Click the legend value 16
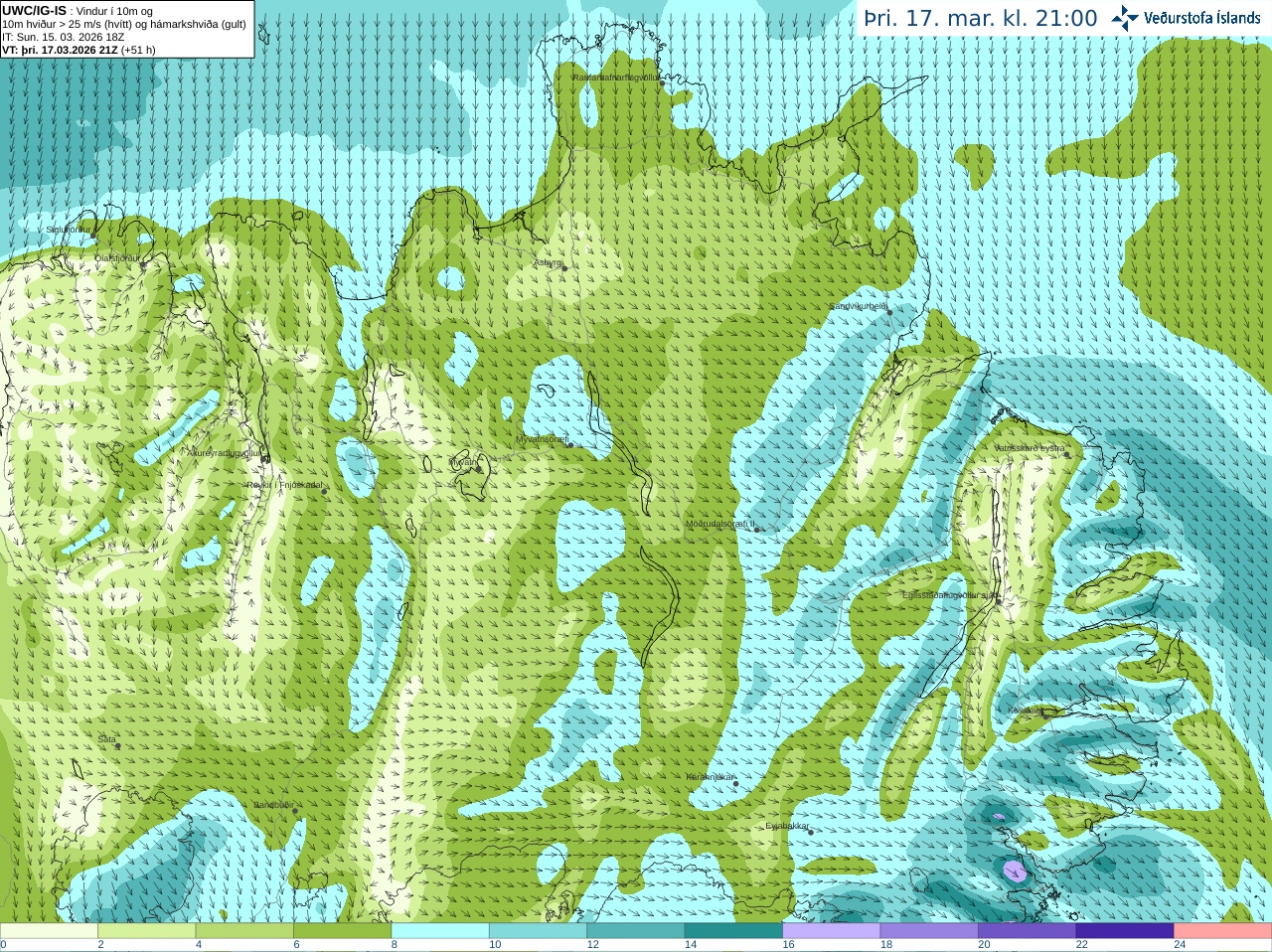 pos(788,945)
